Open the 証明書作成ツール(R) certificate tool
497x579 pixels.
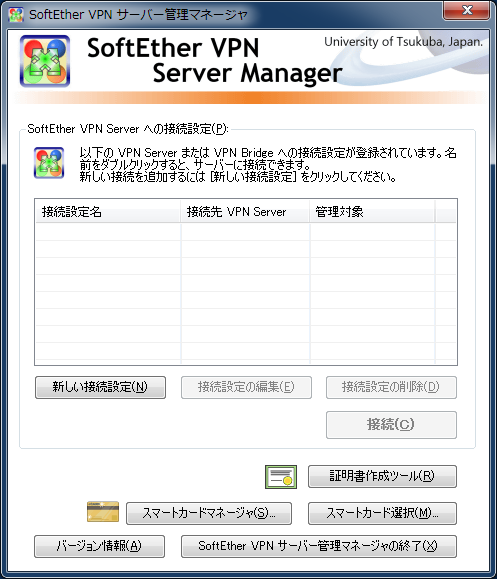[x=383, y=476]
